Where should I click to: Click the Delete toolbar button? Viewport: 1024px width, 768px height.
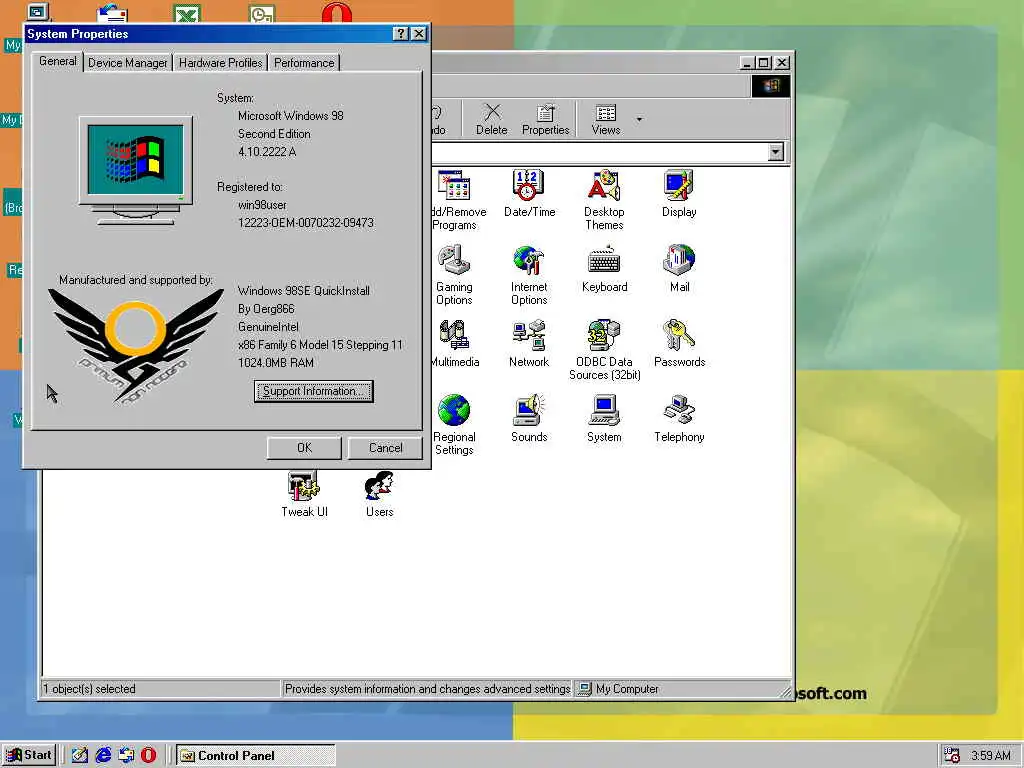(492, 120)
